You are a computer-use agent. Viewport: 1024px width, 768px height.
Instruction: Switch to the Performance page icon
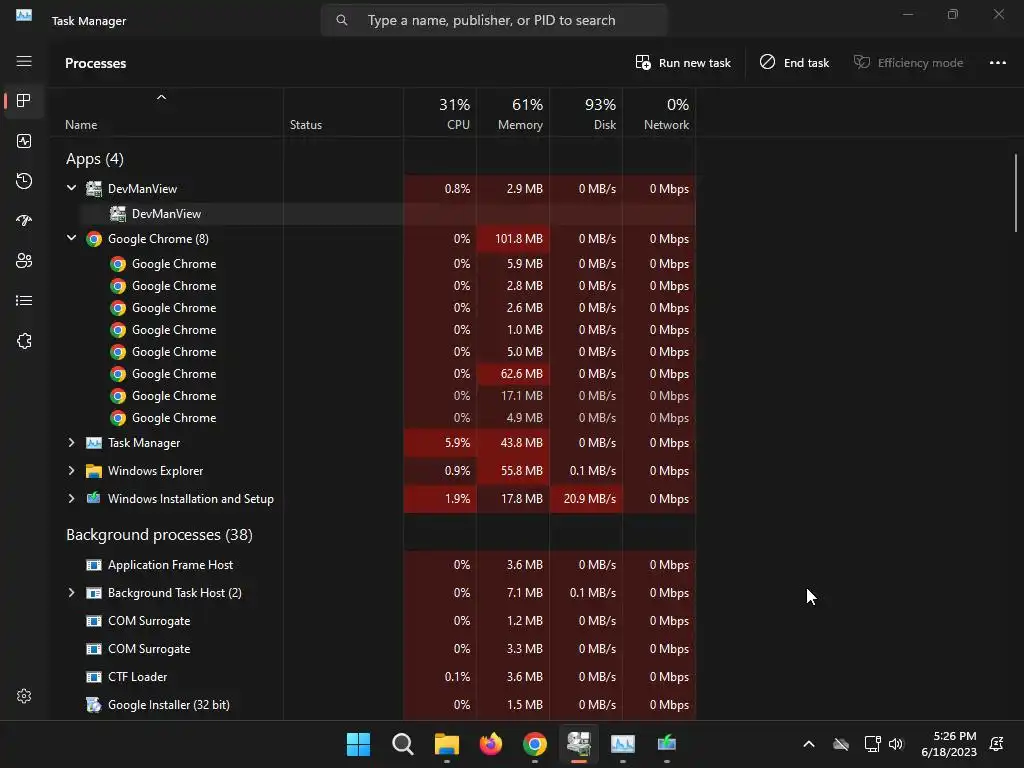click(24, 141)
